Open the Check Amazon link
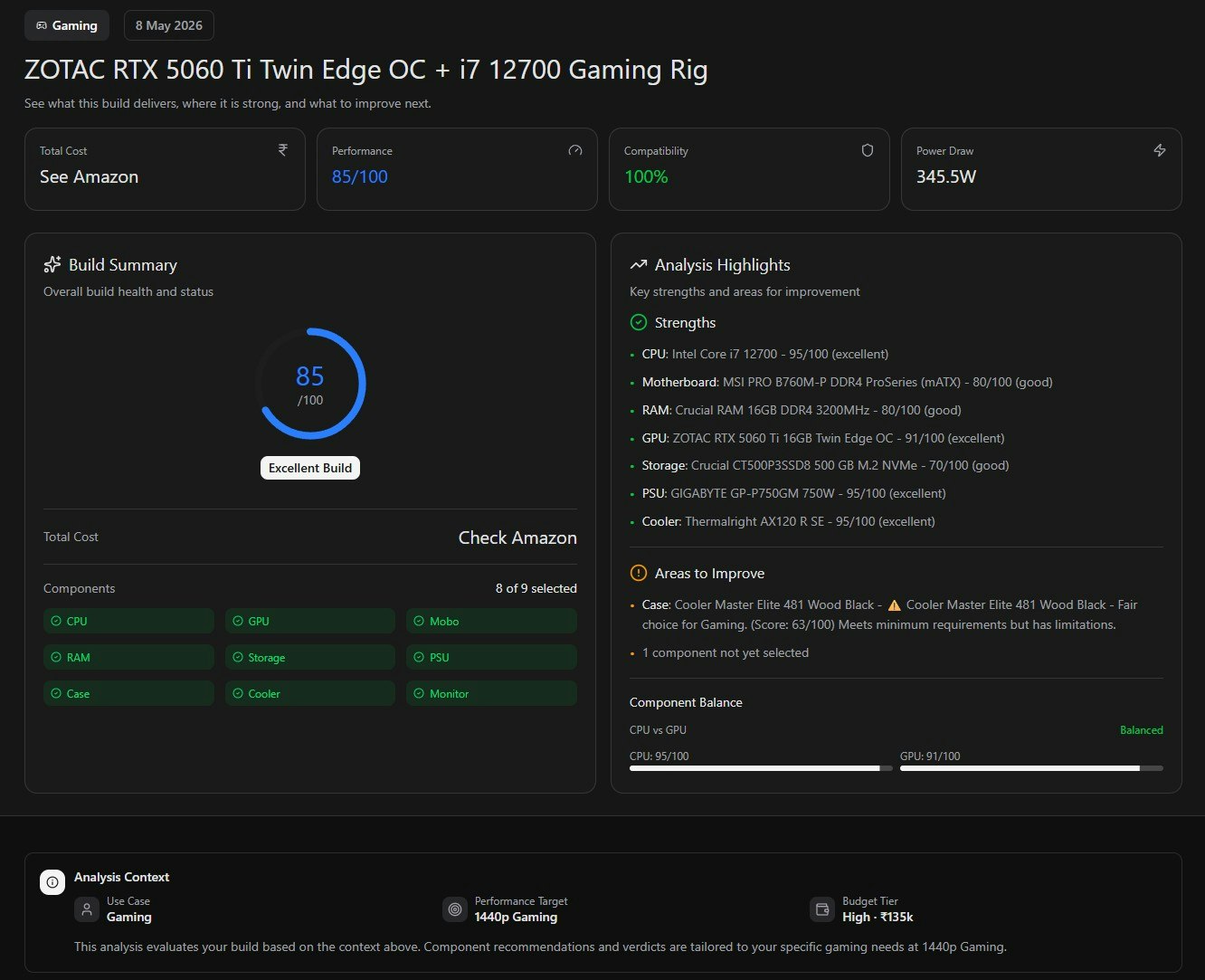This screenshot has height=980, width=1205. [x=517, y=538]
